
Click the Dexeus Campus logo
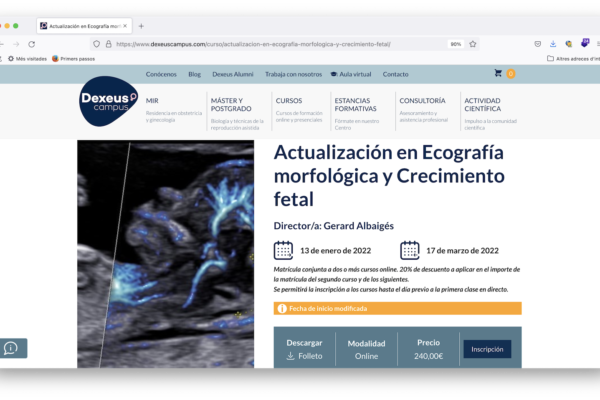coord(109,102)
